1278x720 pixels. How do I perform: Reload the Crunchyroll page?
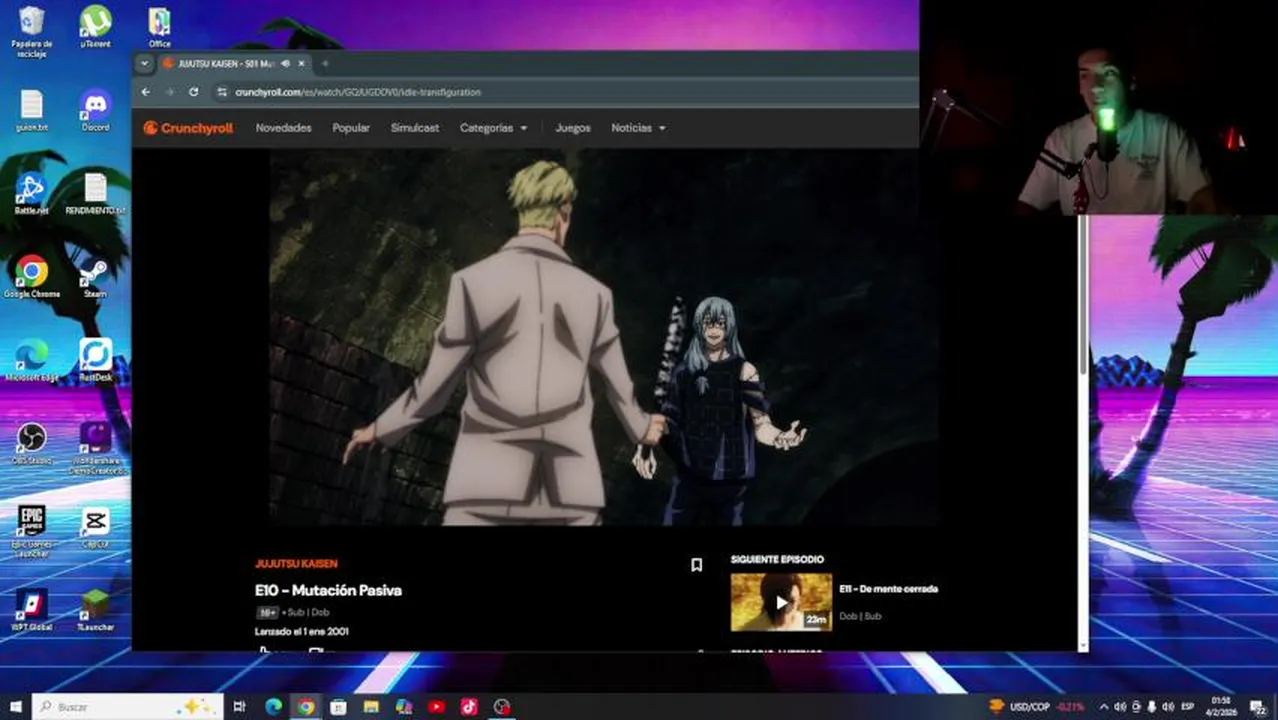pos(194,92)
